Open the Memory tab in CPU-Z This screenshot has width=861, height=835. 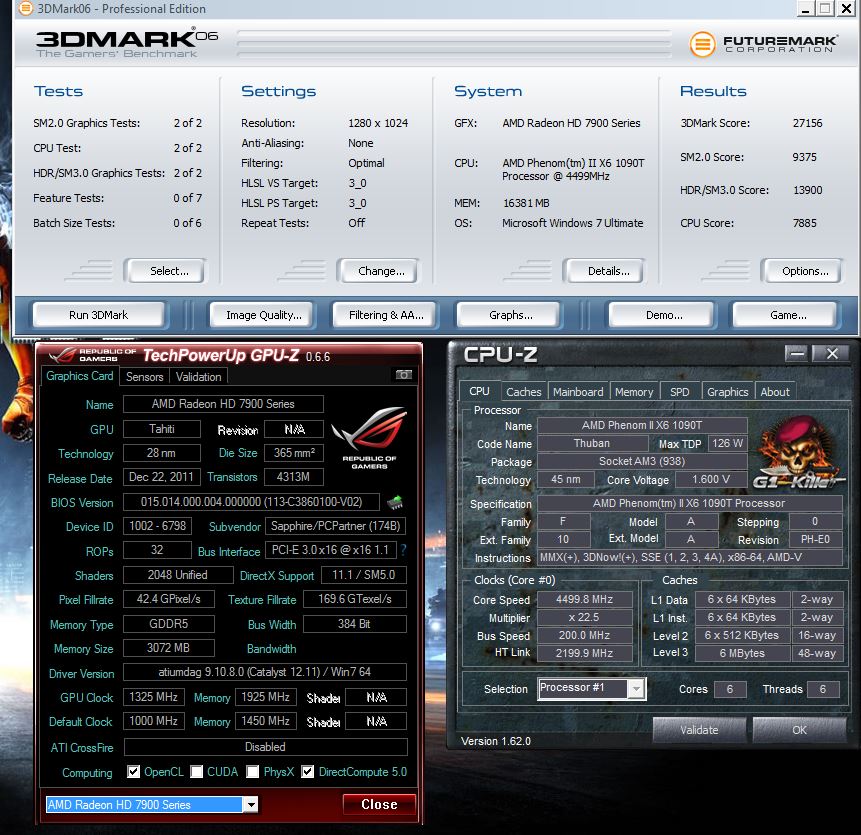tap(634, 391)
